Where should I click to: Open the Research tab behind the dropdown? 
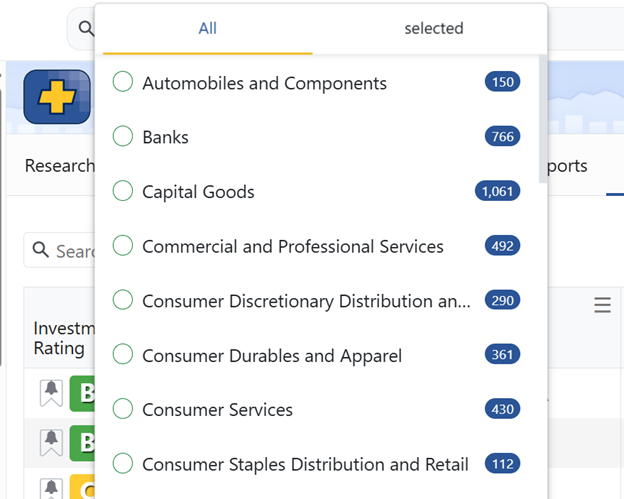(x=58, y=166)
